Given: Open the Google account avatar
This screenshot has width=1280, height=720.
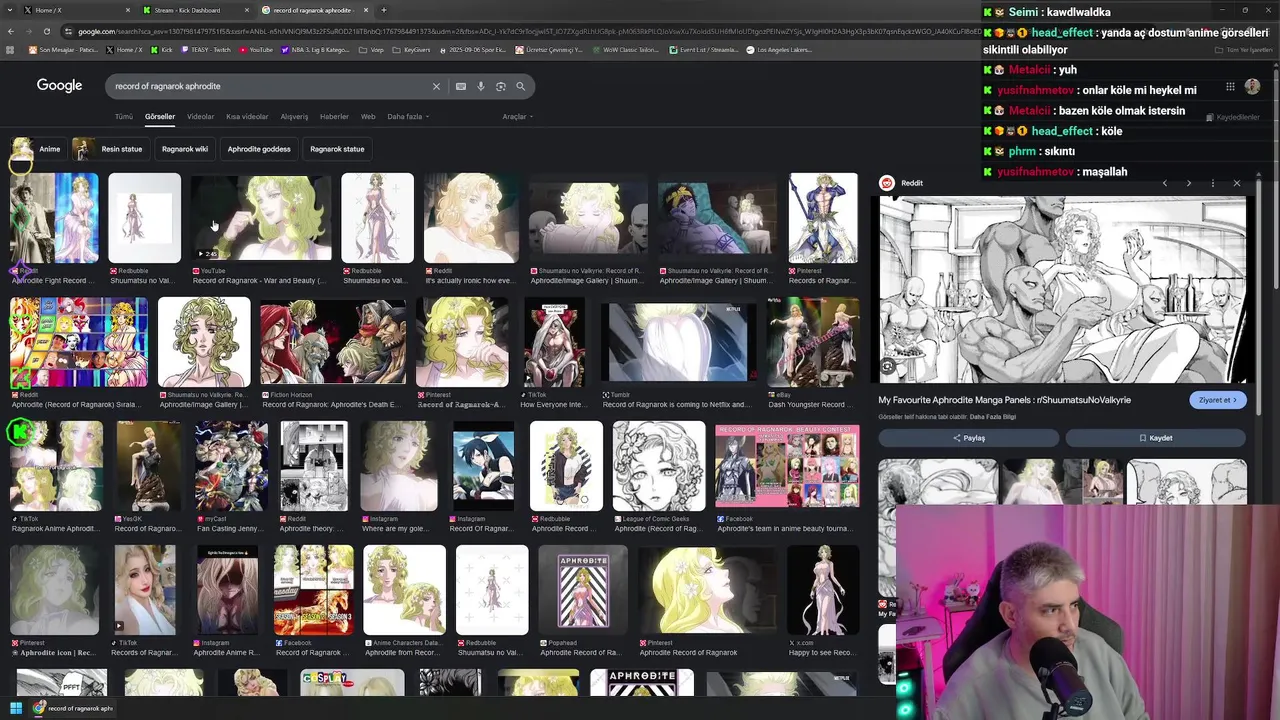Looking at the screenshot, I should (x=1252, y=86).
